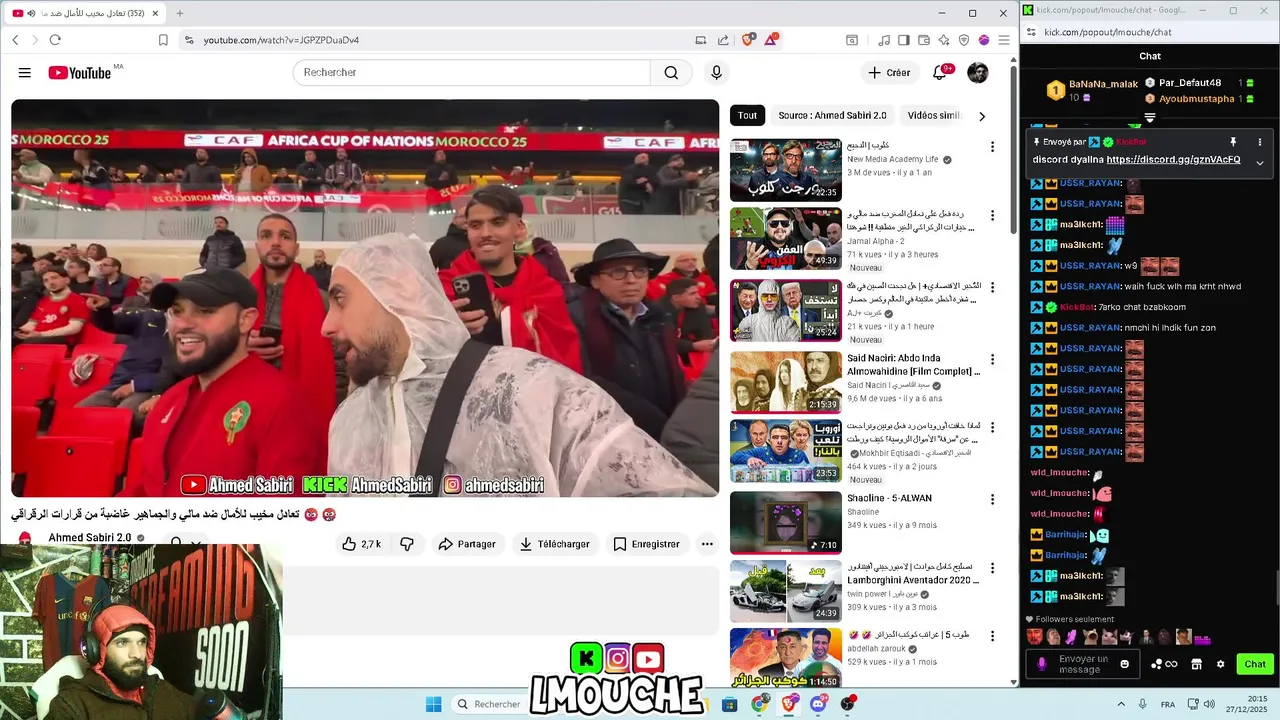
Task: Mute the YouTube tab audio icon
Action: click(x=31, y=13)
